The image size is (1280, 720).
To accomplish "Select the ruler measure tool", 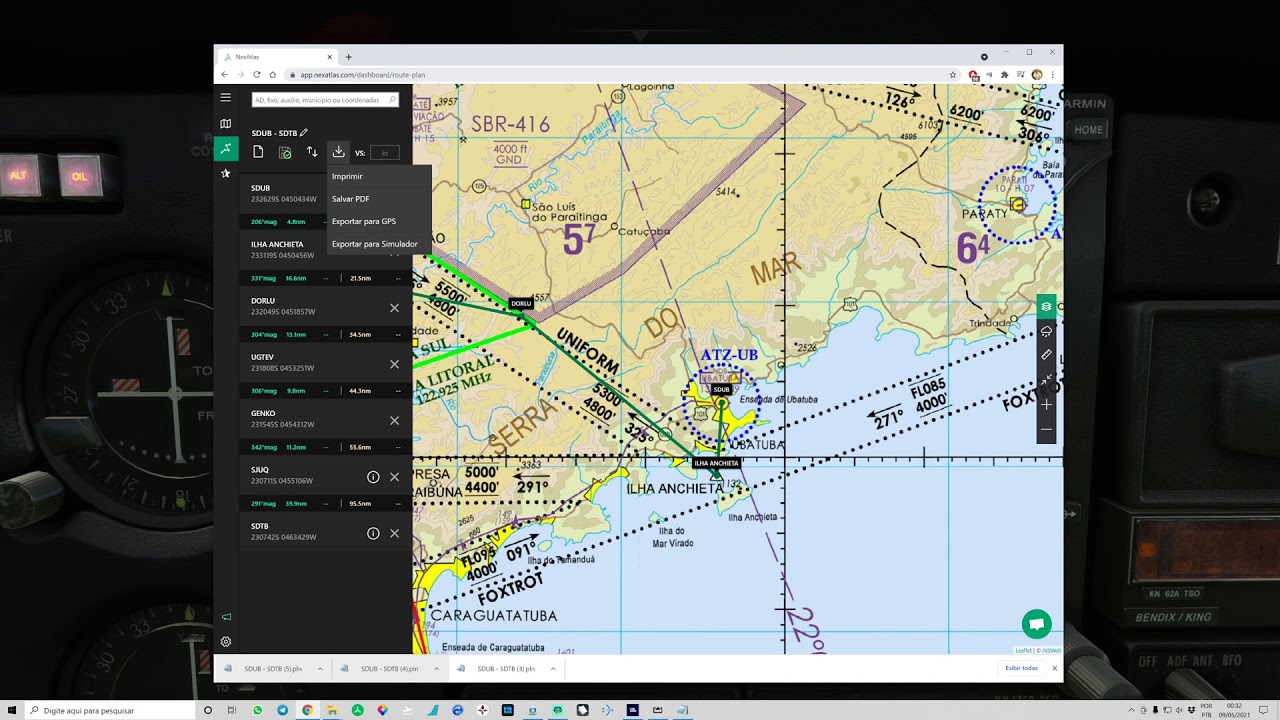I will 1046,355.
